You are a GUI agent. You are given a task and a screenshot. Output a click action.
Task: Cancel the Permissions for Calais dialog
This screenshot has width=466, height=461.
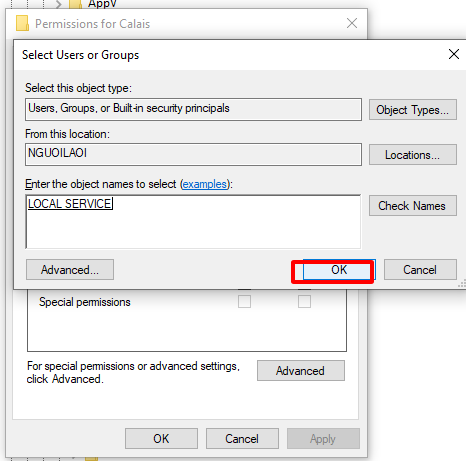[242, 439]
